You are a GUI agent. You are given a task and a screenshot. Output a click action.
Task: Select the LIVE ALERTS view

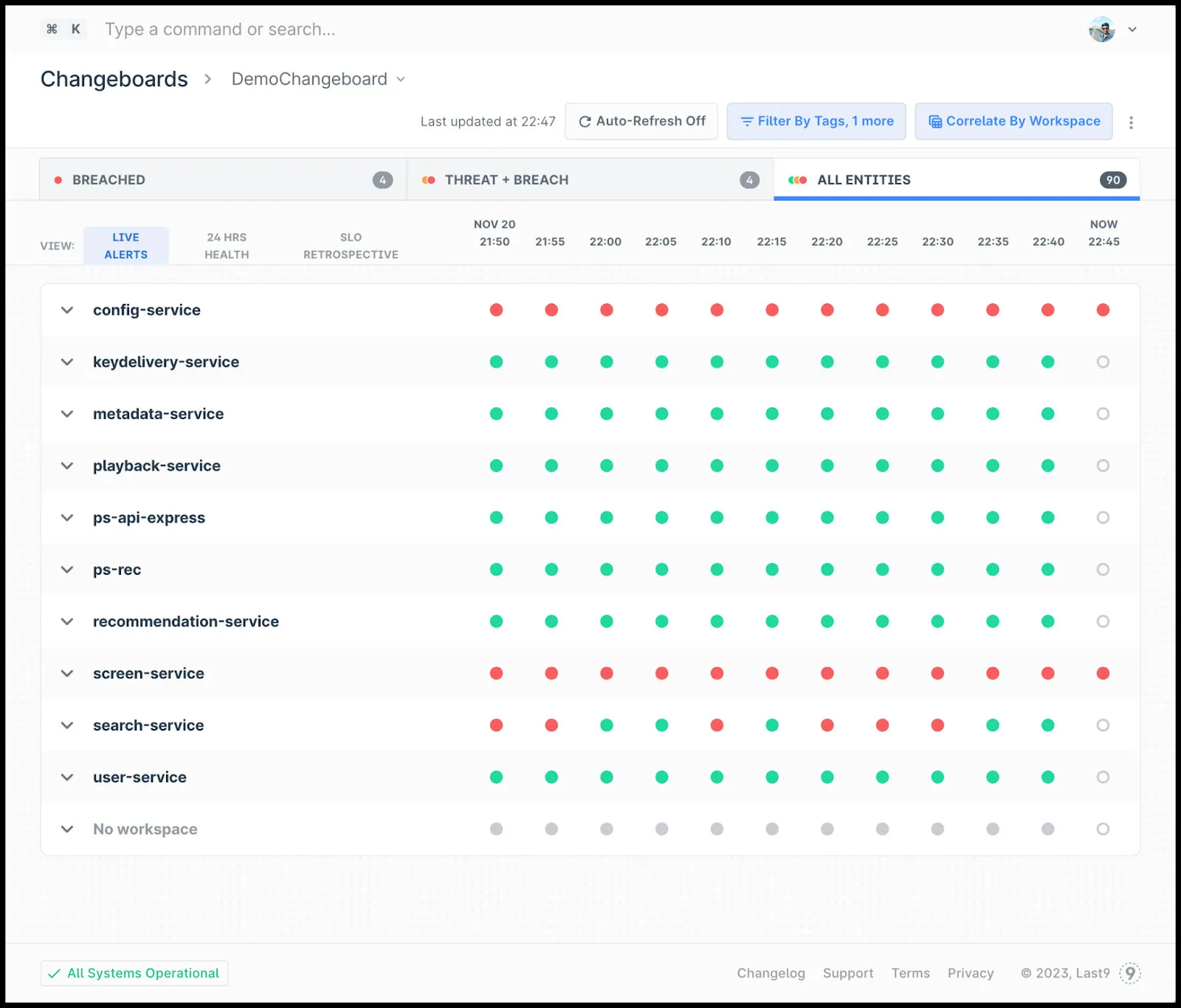click(x=125, y=246)
